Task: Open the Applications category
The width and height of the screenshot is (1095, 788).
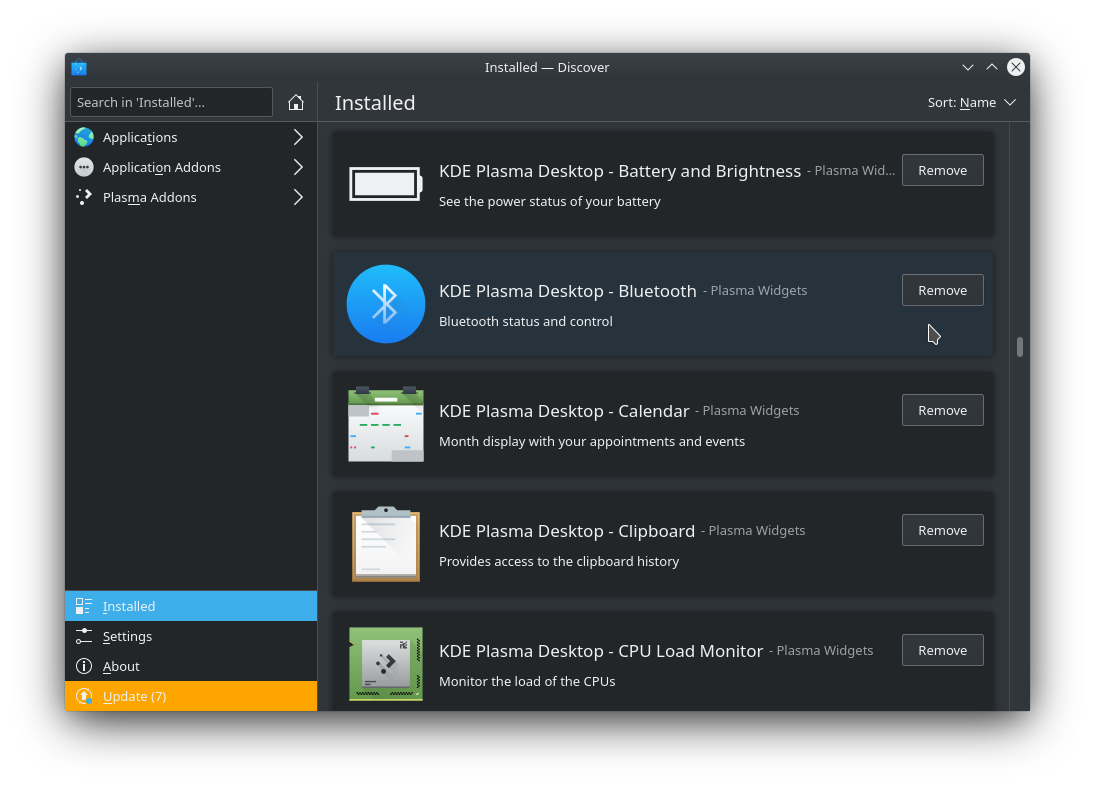Action: 191,137
